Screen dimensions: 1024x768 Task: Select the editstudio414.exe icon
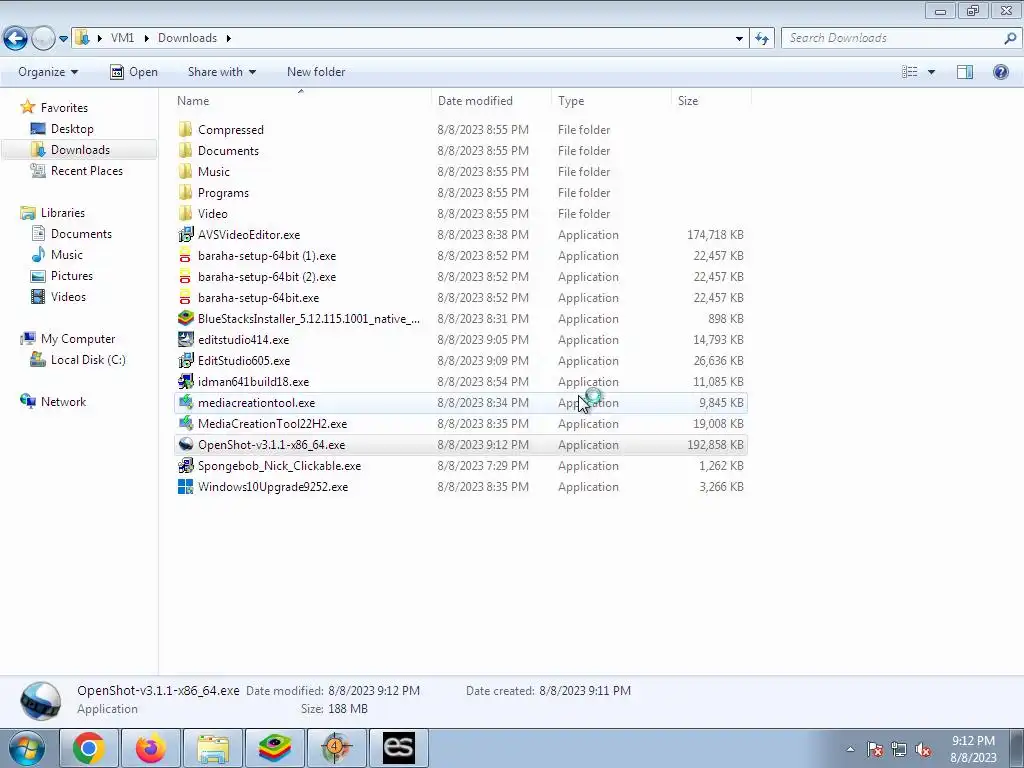[x=185, y=340]
